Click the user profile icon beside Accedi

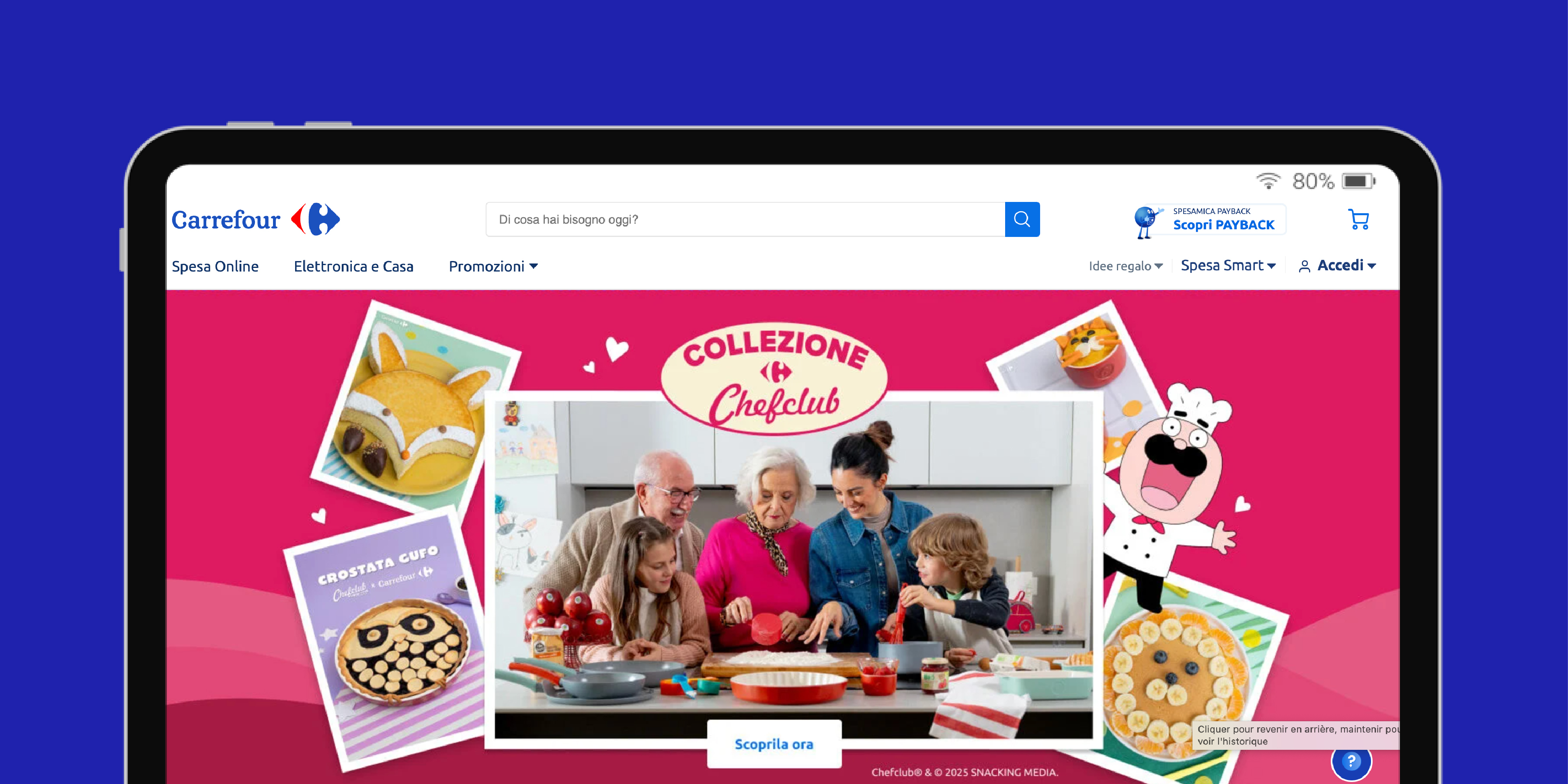(1304, 266)
